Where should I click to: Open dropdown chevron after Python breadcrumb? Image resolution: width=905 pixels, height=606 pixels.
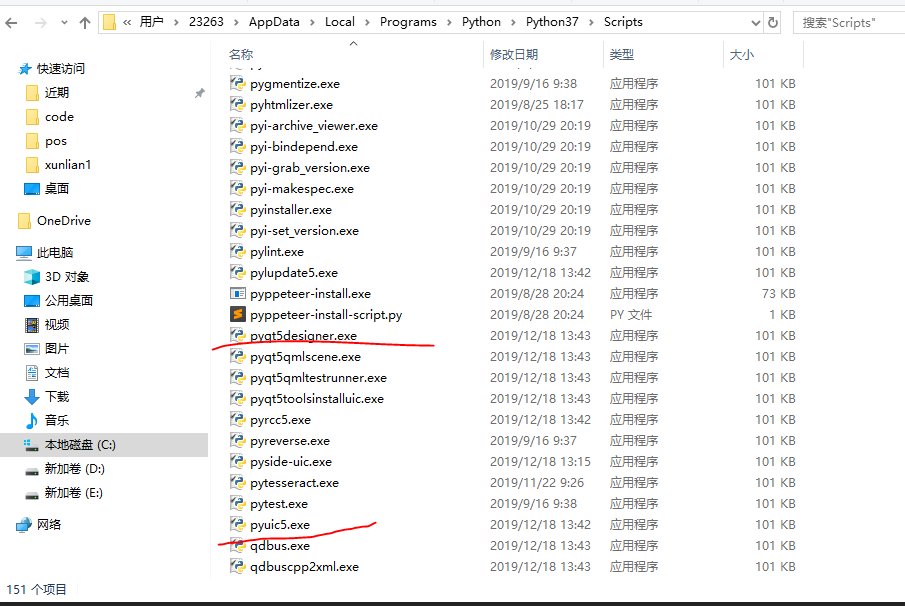point(513,23)
